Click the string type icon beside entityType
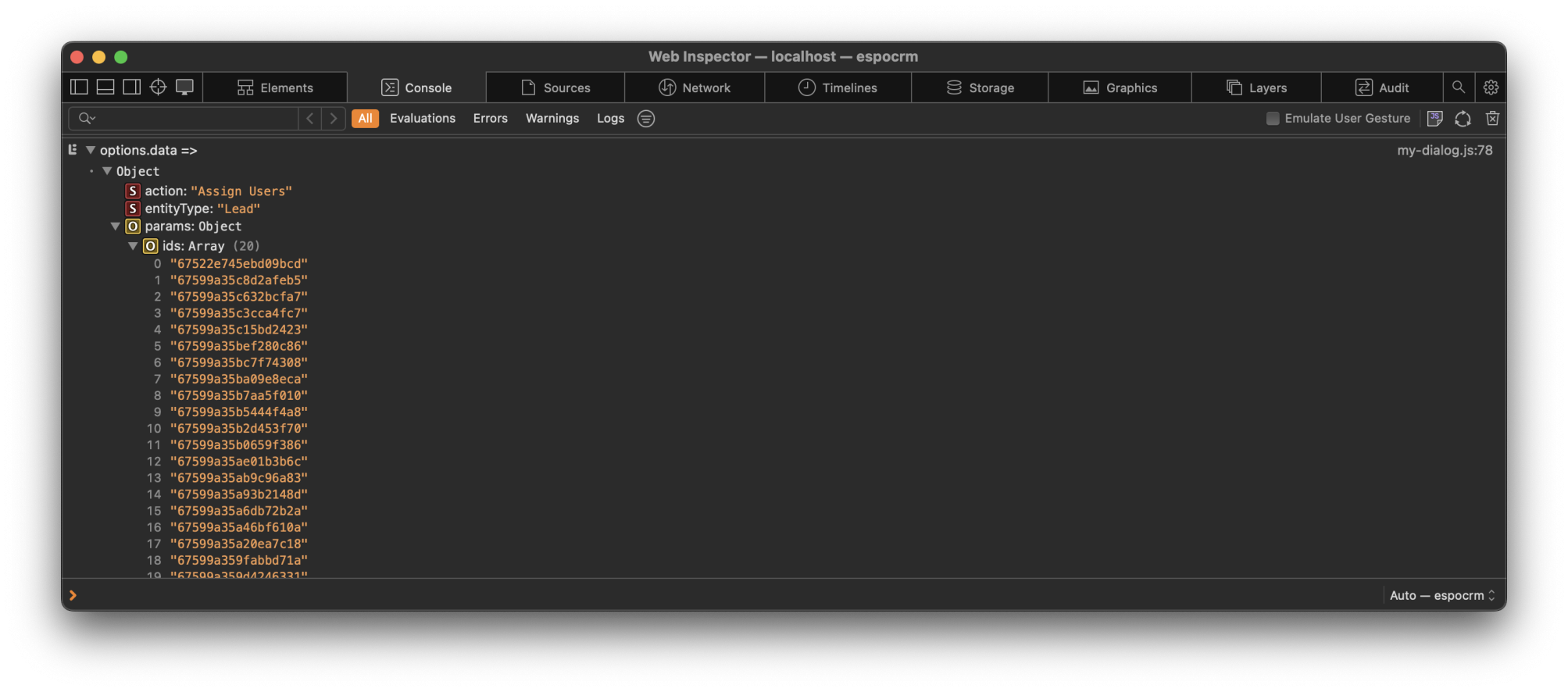Viewport: 1568px width, 692px height. point(133,209)
